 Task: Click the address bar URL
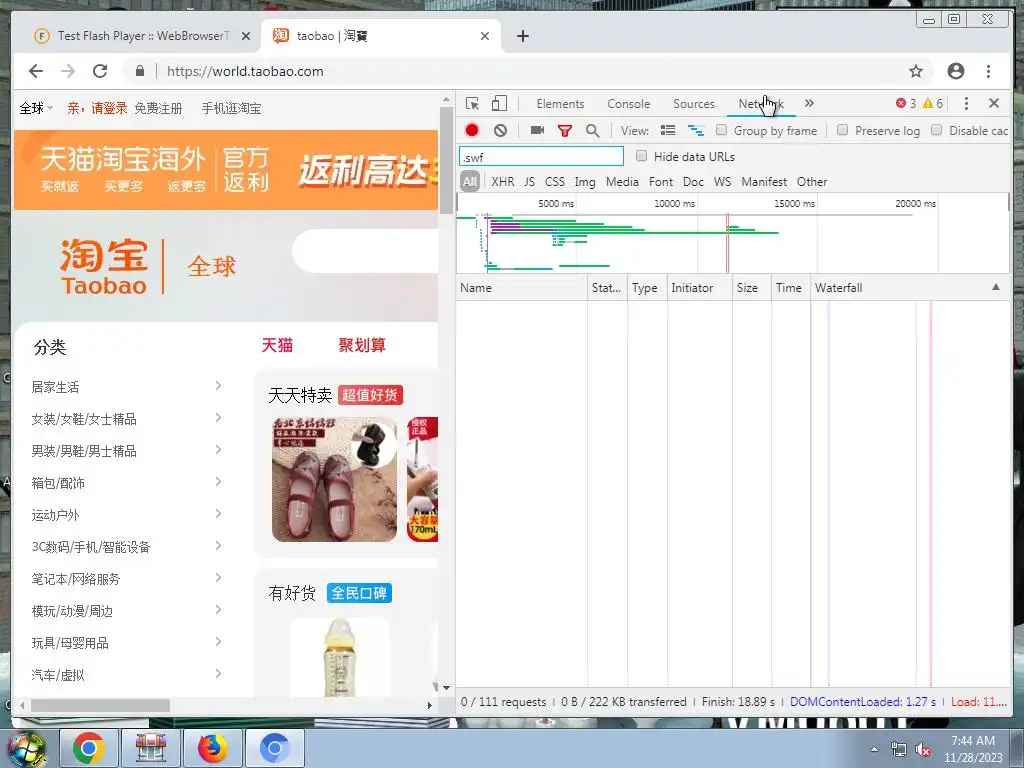click(x=245, y=71)
